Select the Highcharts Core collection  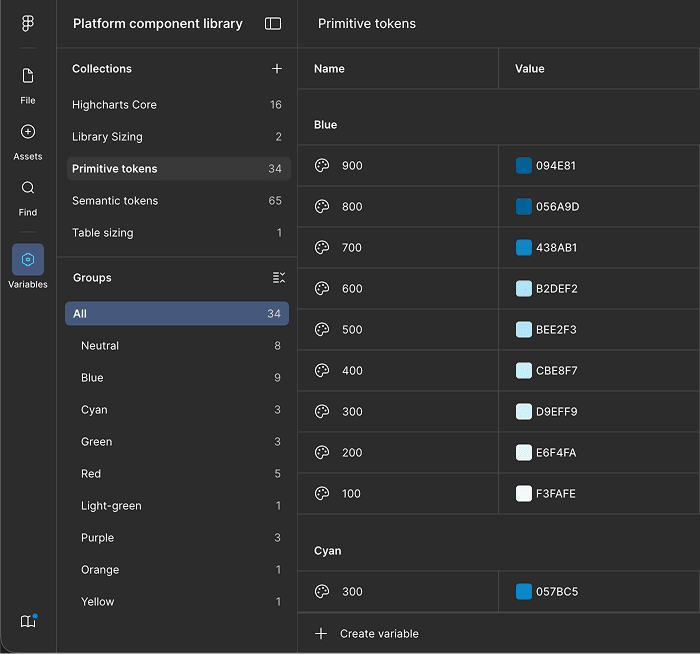coord(114,105)
